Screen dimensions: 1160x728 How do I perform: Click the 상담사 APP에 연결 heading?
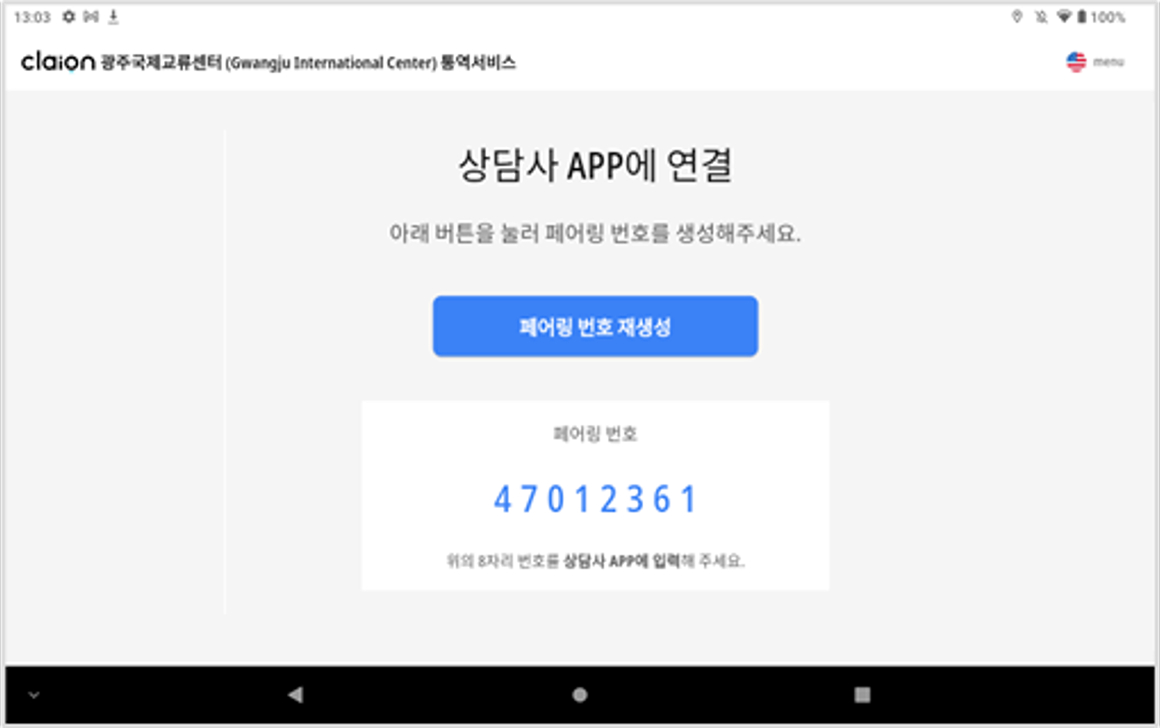click(595, 164)
